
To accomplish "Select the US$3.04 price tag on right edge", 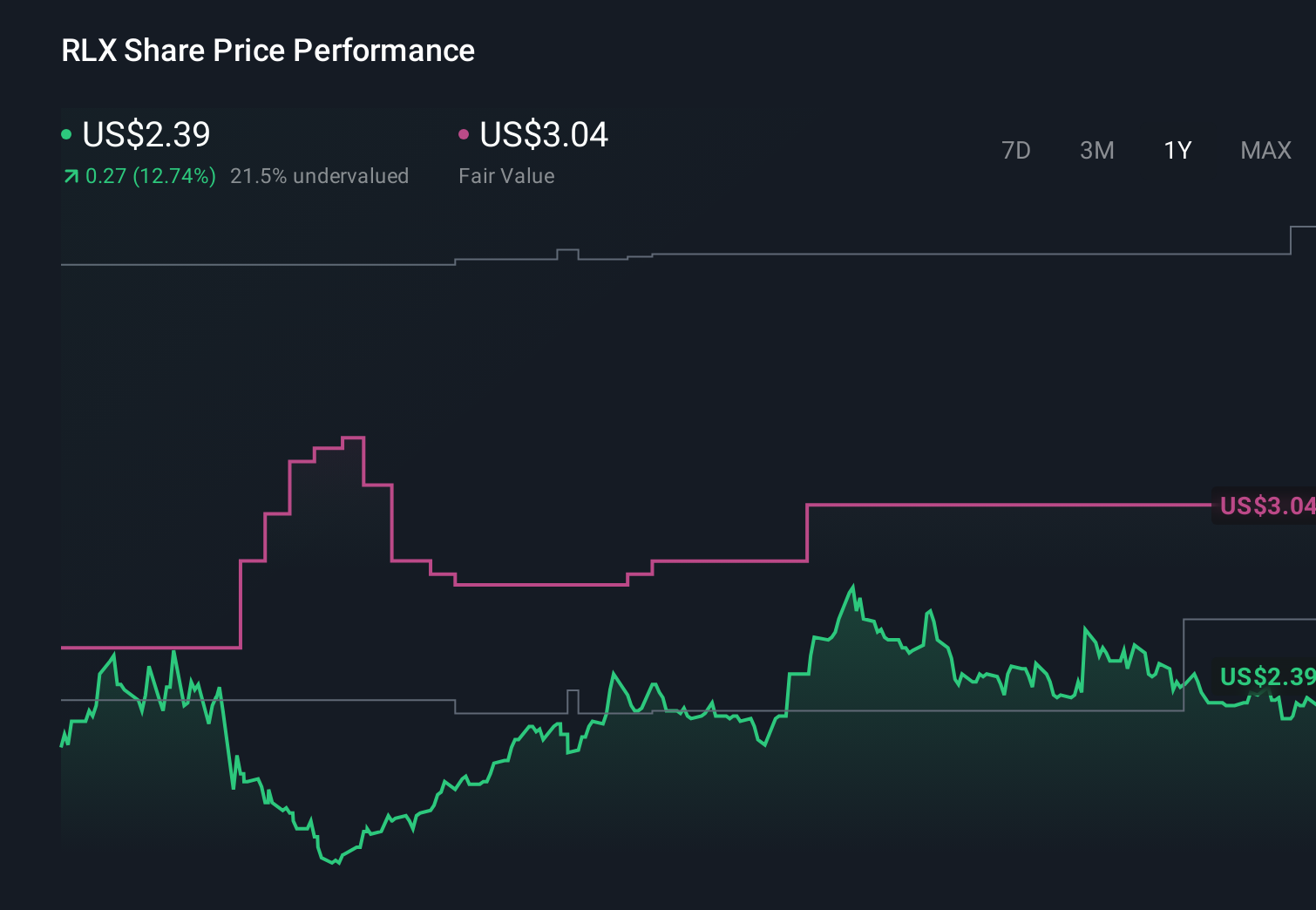I will pyautogui.click(x=1265, y=504).
